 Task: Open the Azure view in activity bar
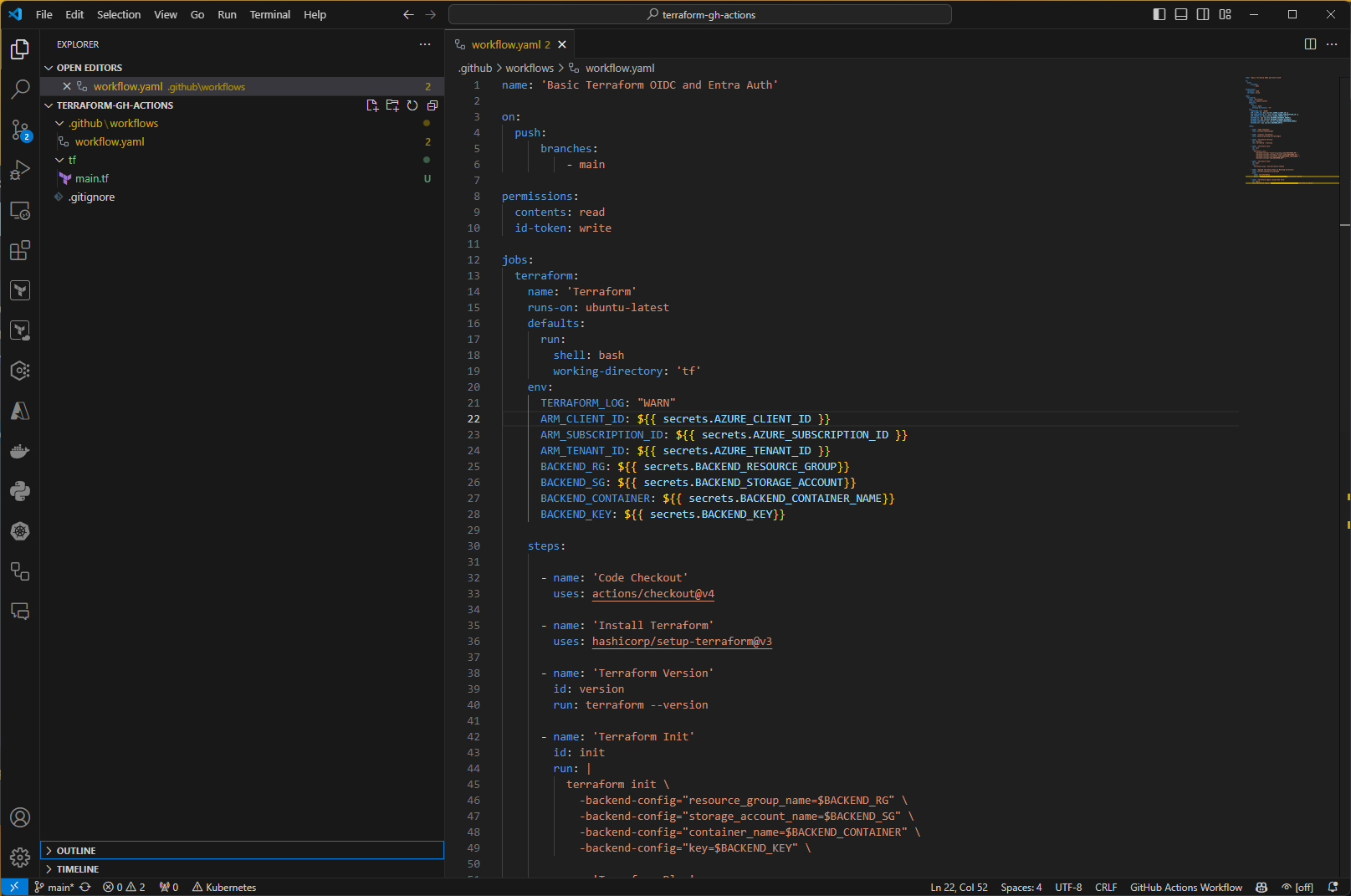pos(20,411)
